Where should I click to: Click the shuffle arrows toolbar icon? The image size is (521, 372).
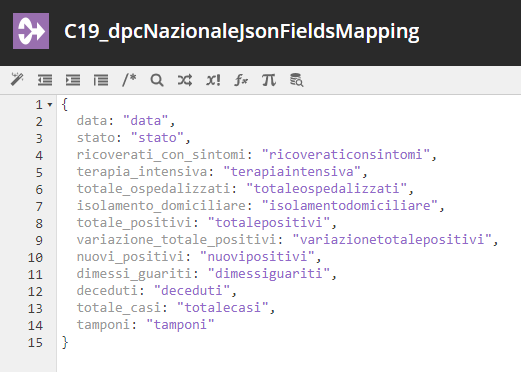coord(185,80)
